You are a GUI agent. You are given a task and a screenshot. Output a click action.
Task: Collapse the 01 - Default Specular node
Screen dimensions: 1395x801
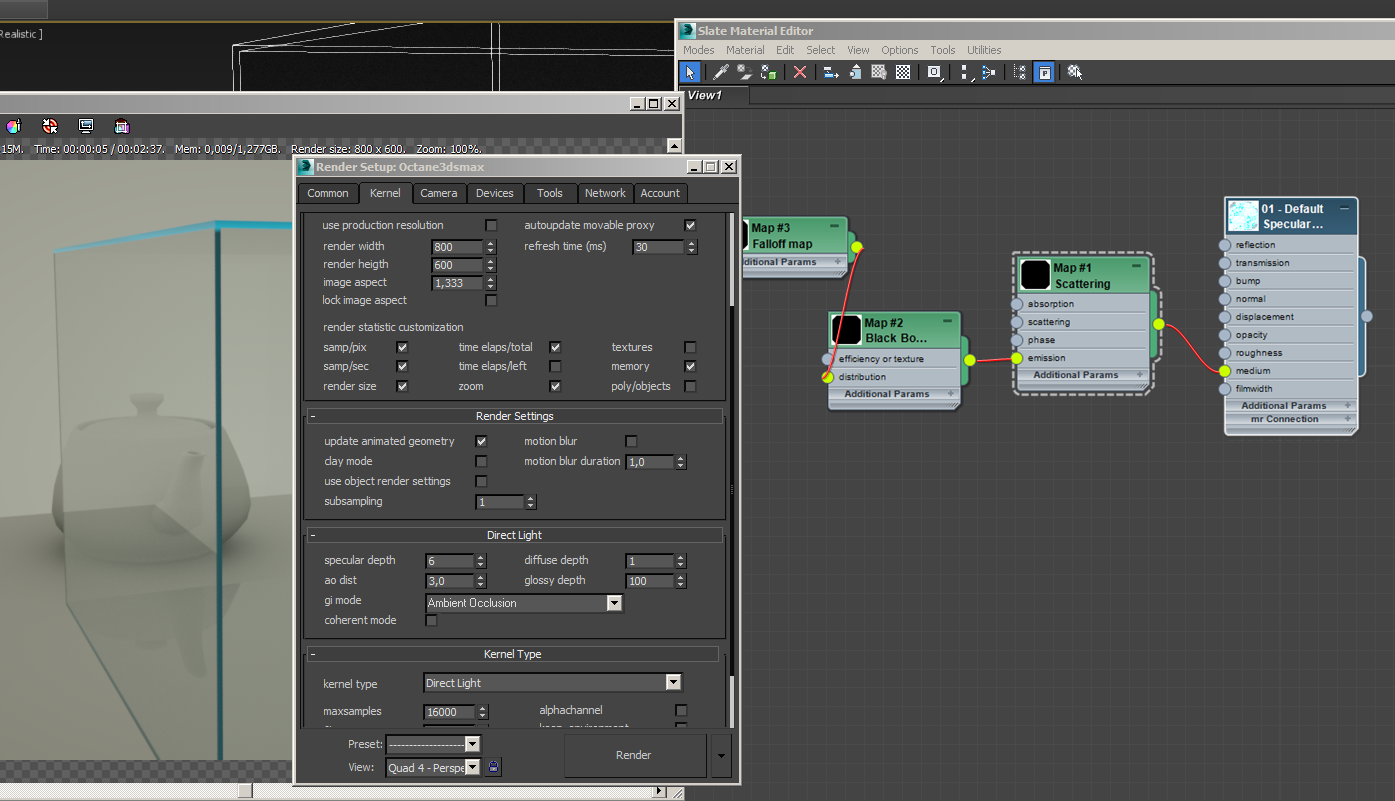(x=1345, y=208)
